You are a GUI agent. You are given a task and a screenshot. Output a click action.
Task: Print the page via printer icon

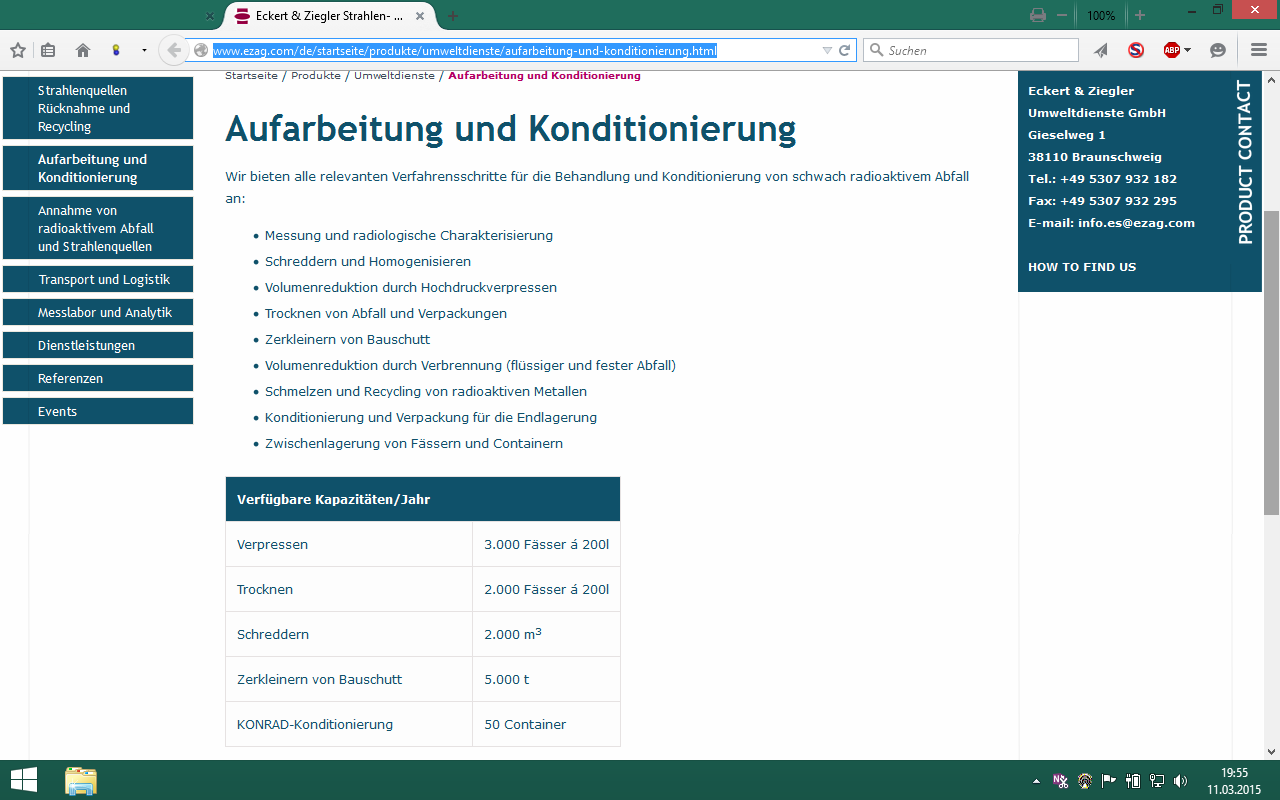1038,15
